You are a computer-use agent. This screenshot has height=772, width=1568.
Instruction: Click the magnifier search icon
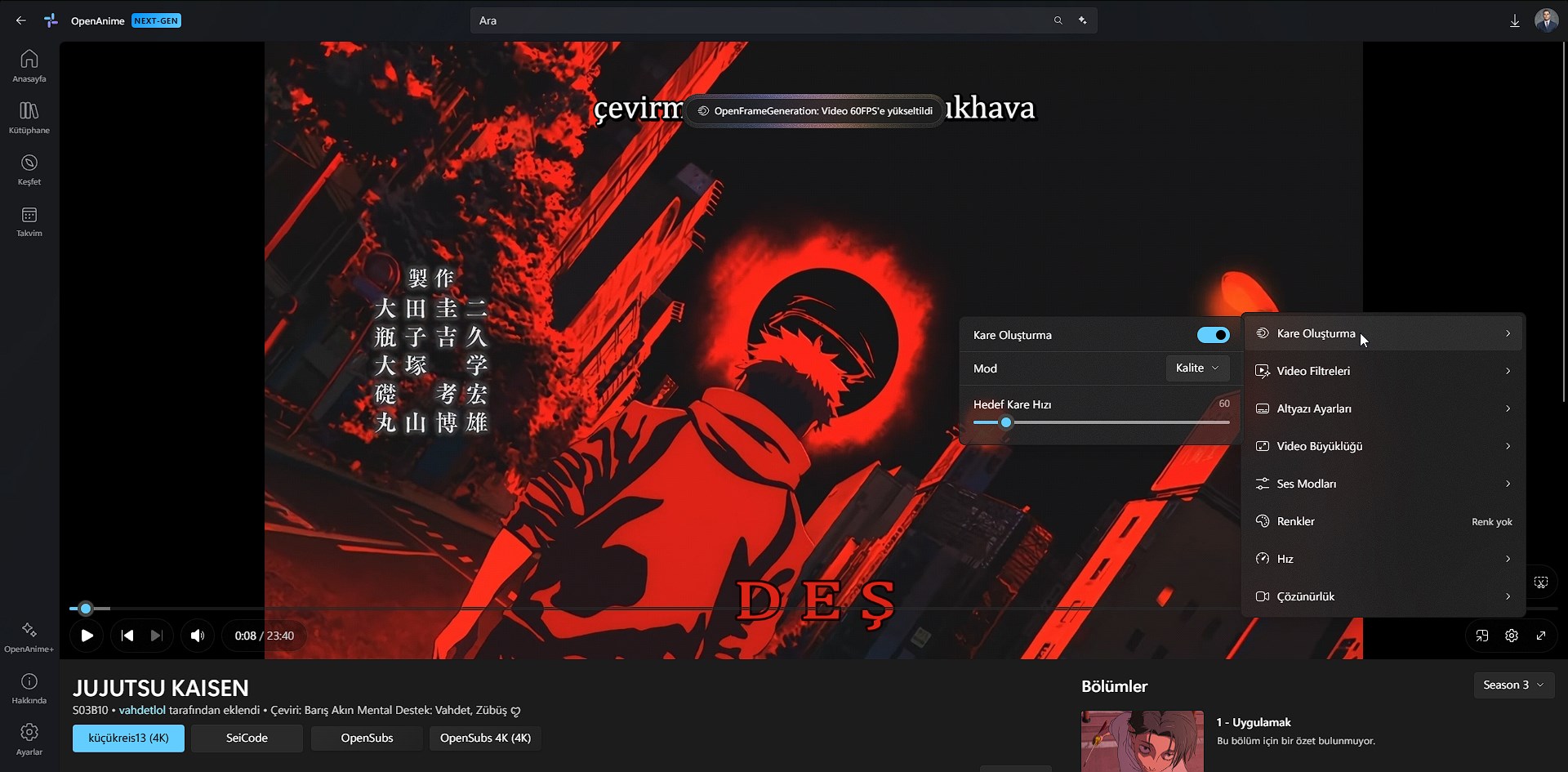click(x=1058, y=20)
